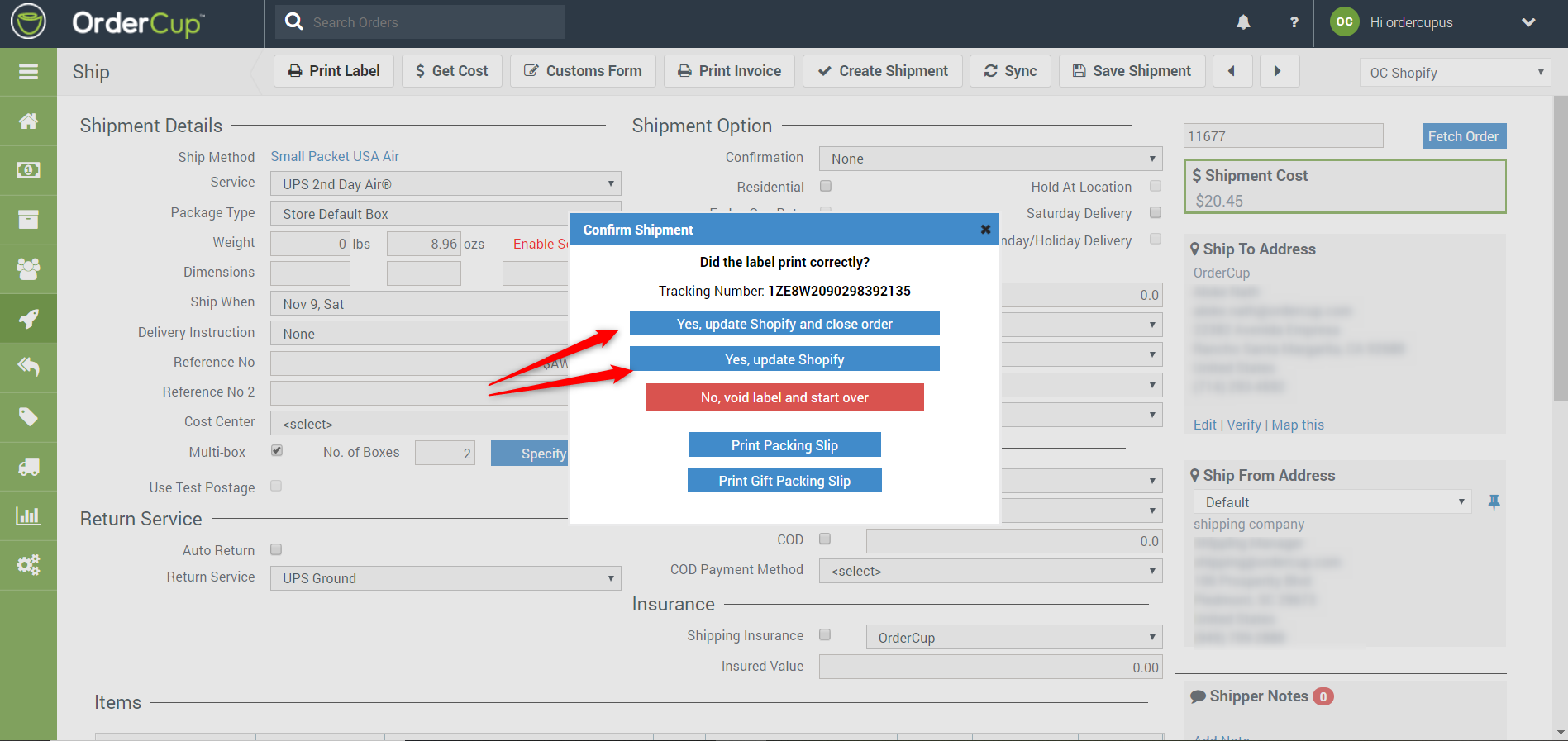
Task: Toggle Hold At Location checkbox
Action: coord(1156,186)
